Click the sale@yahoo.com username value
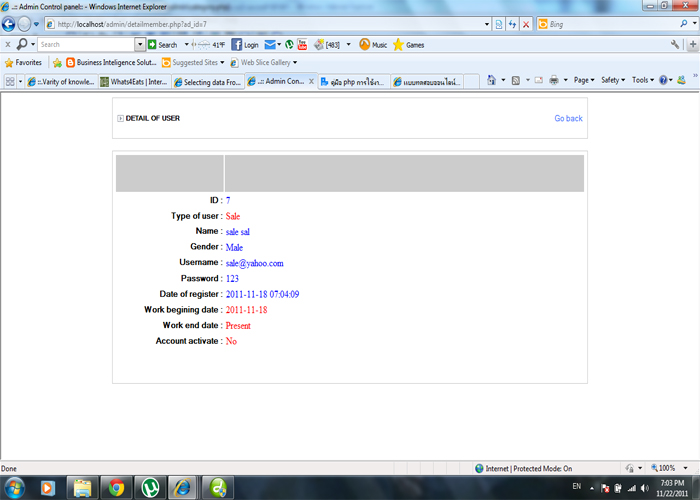700x500 pixels. pyautogui.click(x=254, y=263)
